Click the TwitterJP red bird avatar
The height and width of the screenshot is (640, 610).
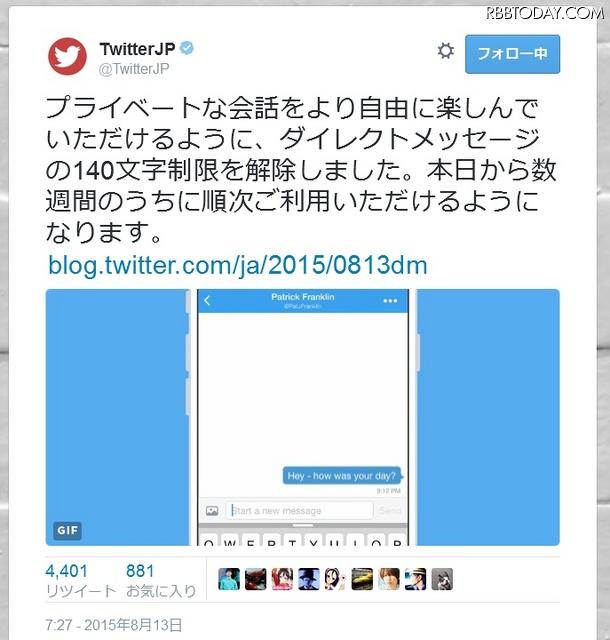(x=67, y=56)
